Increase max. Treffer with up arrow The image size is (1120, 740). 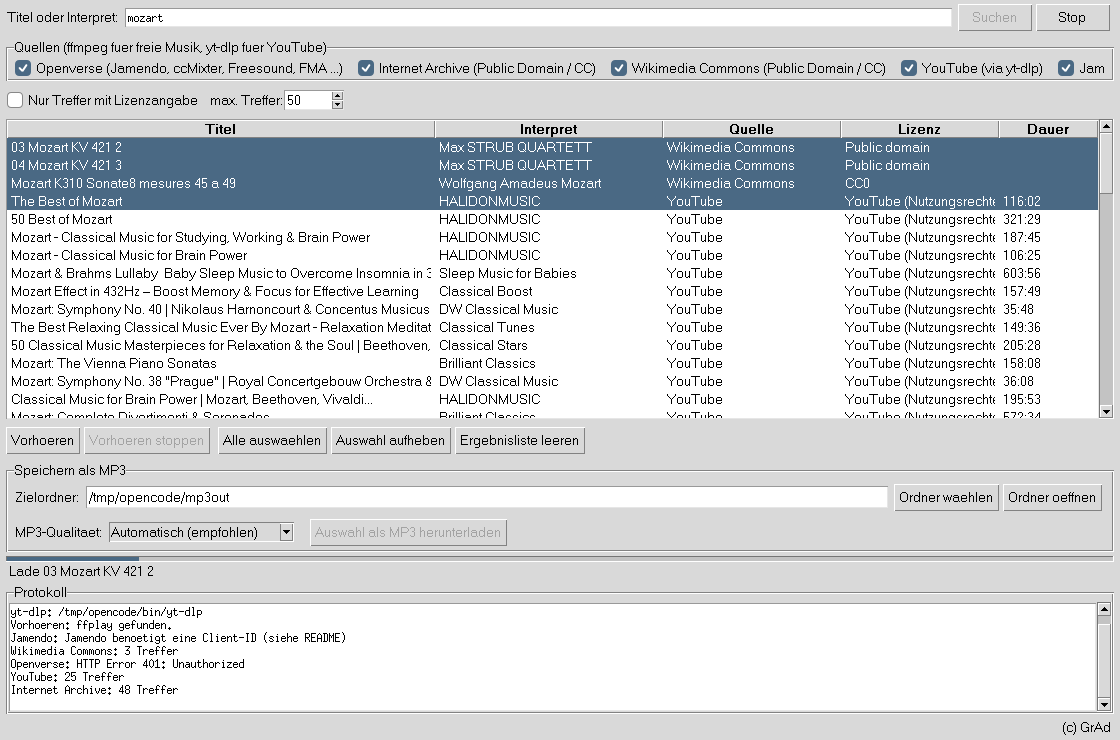pyautogui.click(x=338, y=96)
